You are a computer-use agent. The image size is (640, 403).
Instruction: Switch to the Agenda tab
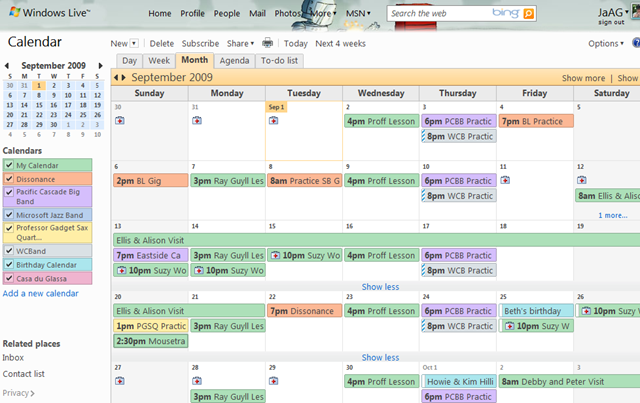click(x=234, y=60)
